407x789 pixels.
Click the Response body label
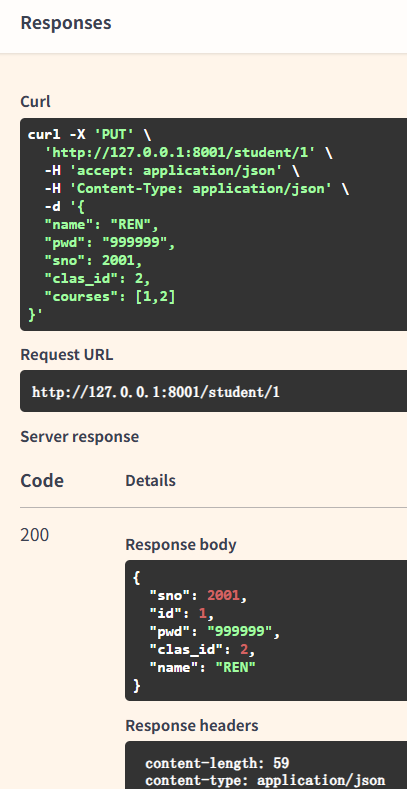(x=181, y=544)
